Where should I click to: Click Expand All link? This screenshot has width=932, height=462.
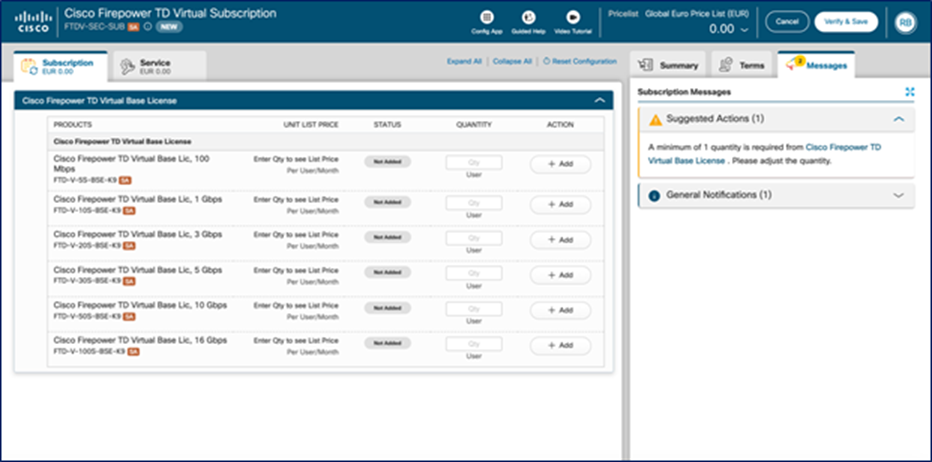tap(464, 61)
